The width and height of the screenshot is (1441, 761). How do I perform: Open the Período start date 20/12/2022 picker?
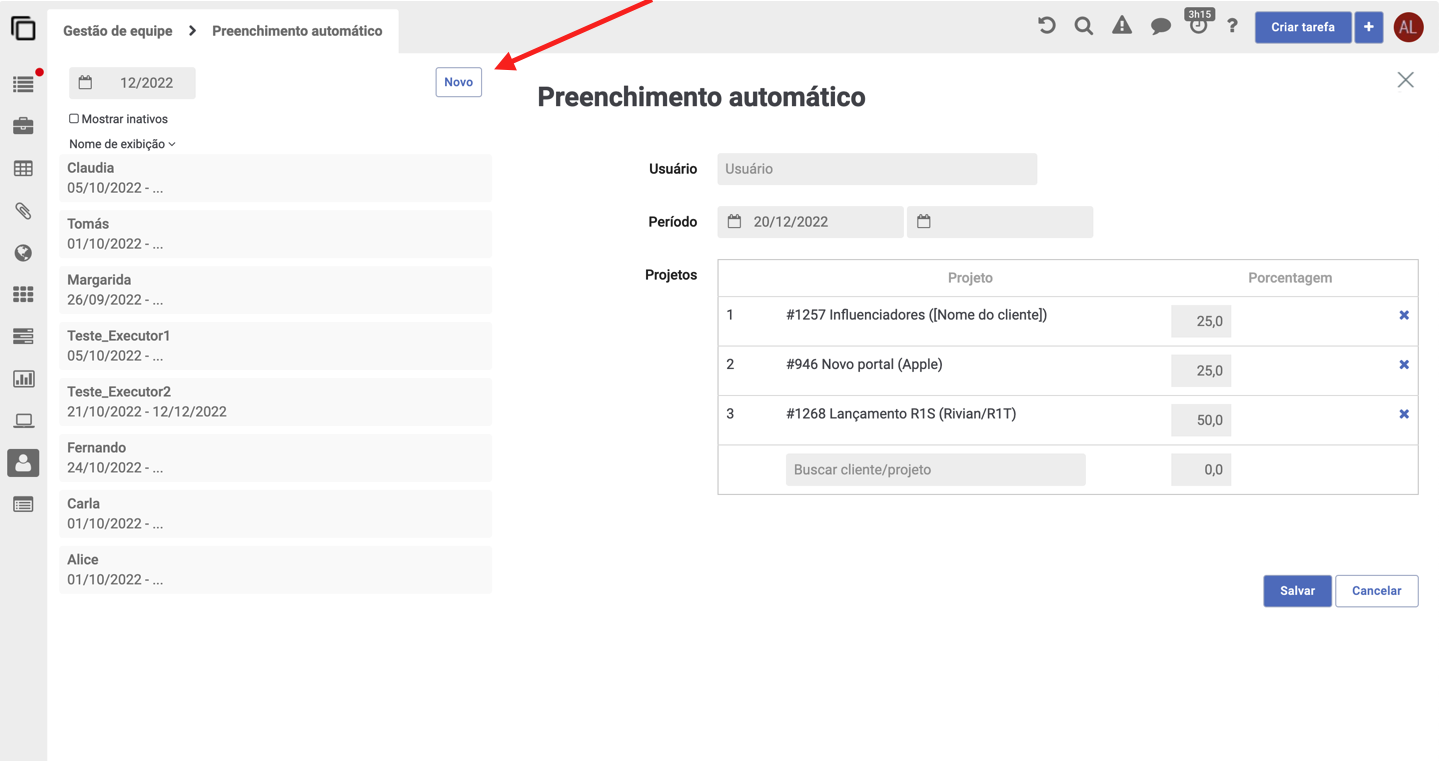[810, 222]
